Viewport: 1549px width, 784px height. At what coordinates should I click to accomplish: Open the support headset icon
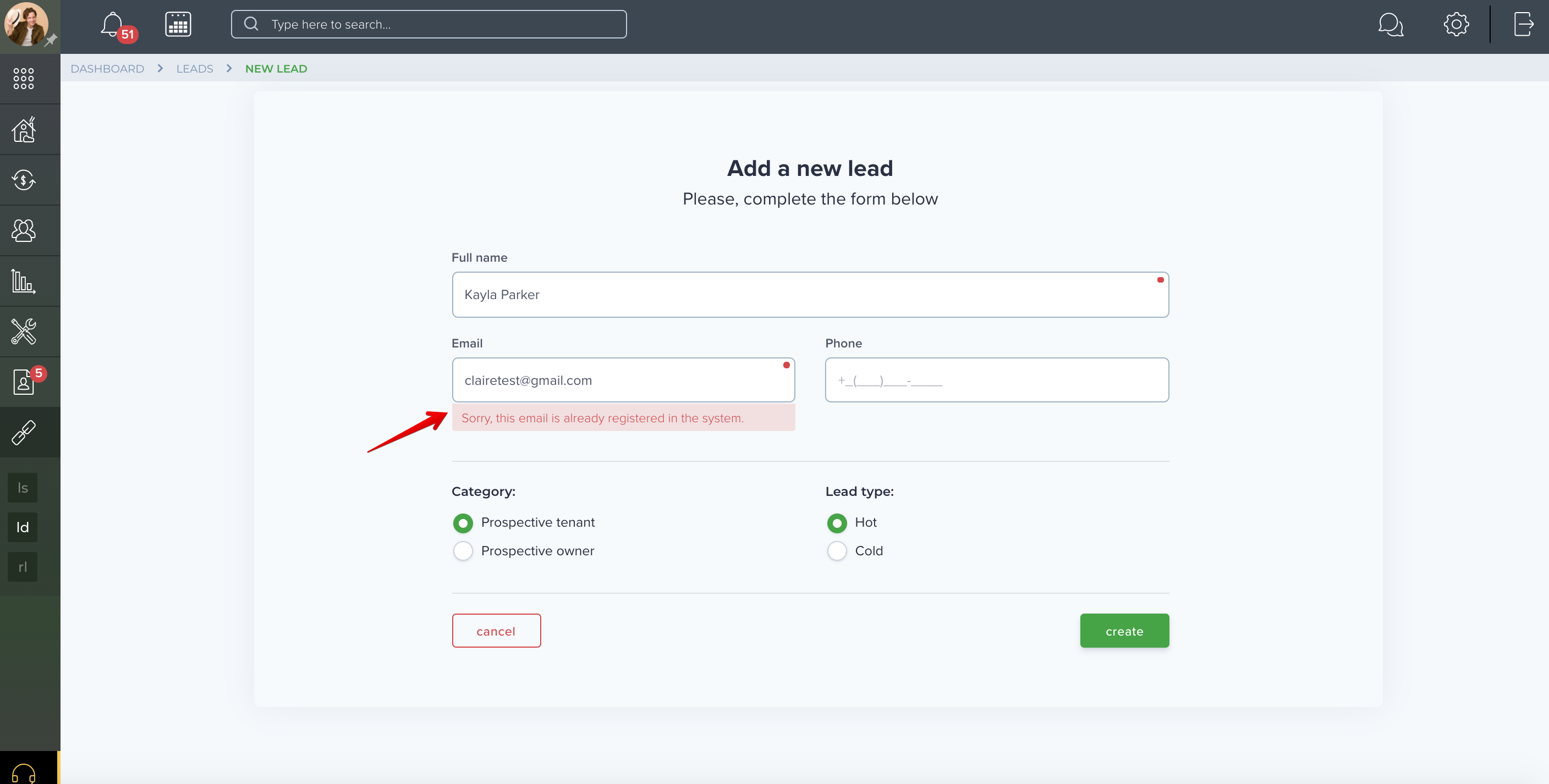point(24,772)
